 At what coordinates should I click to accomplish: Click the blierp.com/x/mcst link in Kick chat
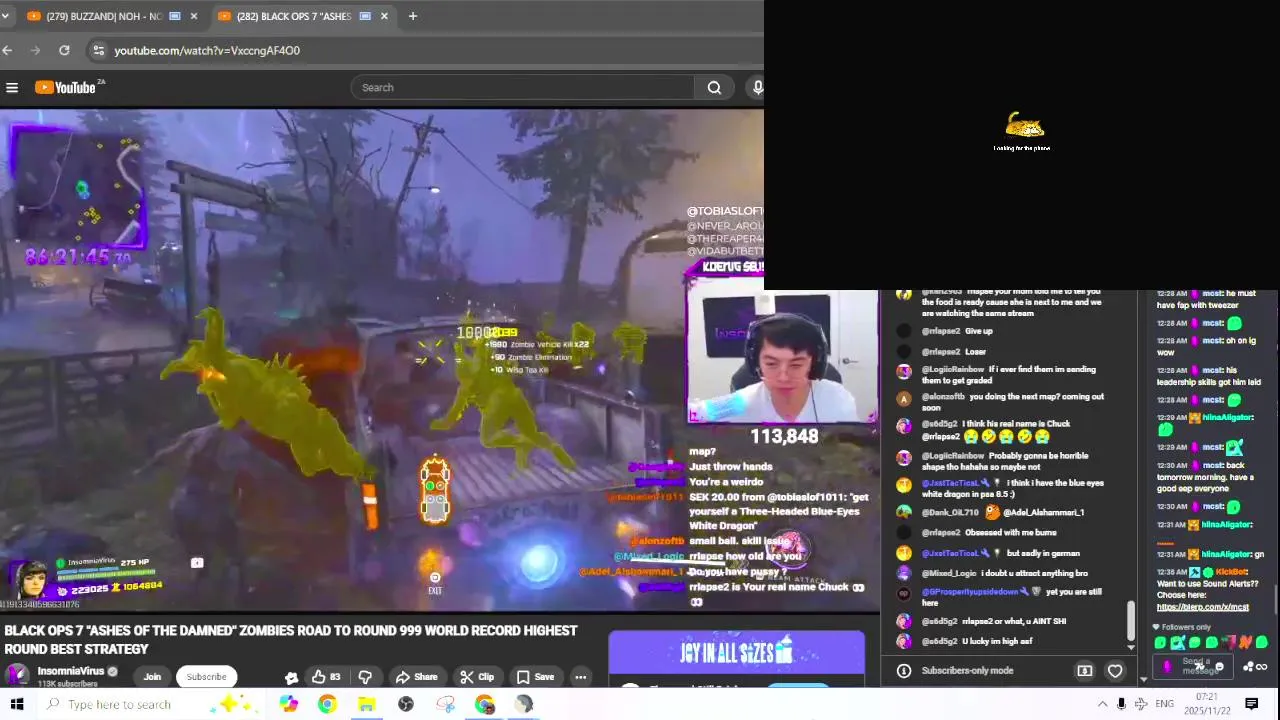(1202, 607)
